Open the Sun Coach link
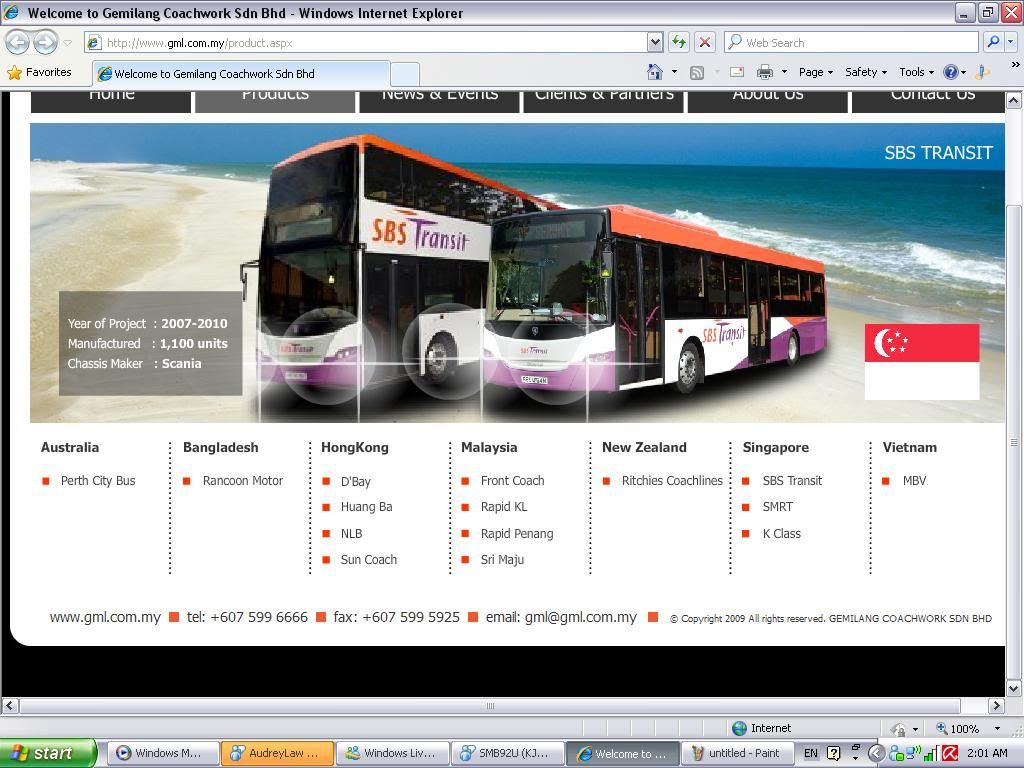Image resolution: width=1024 pixels, height=768 pixels. point(369,560)
